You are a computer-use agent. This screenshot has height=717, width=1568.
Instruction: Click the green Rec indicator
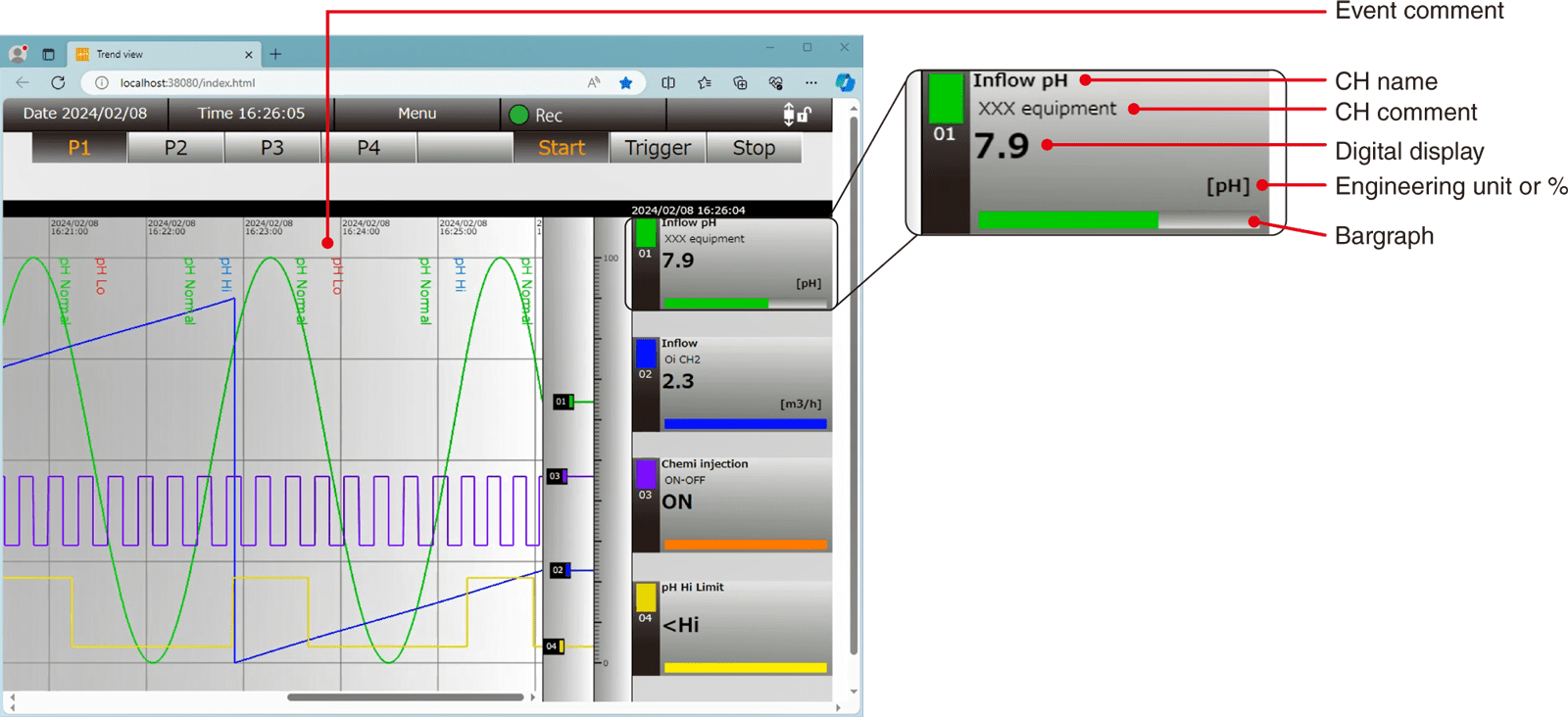(519, 116)
